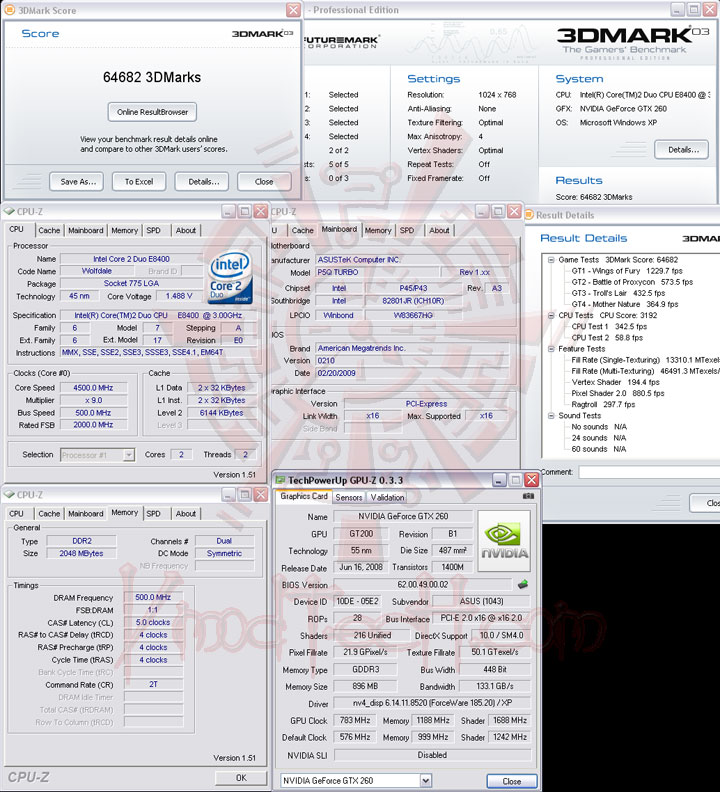
Task: Click the GPU-Z BIOS Version field
Action: click(x=422, y=584)
